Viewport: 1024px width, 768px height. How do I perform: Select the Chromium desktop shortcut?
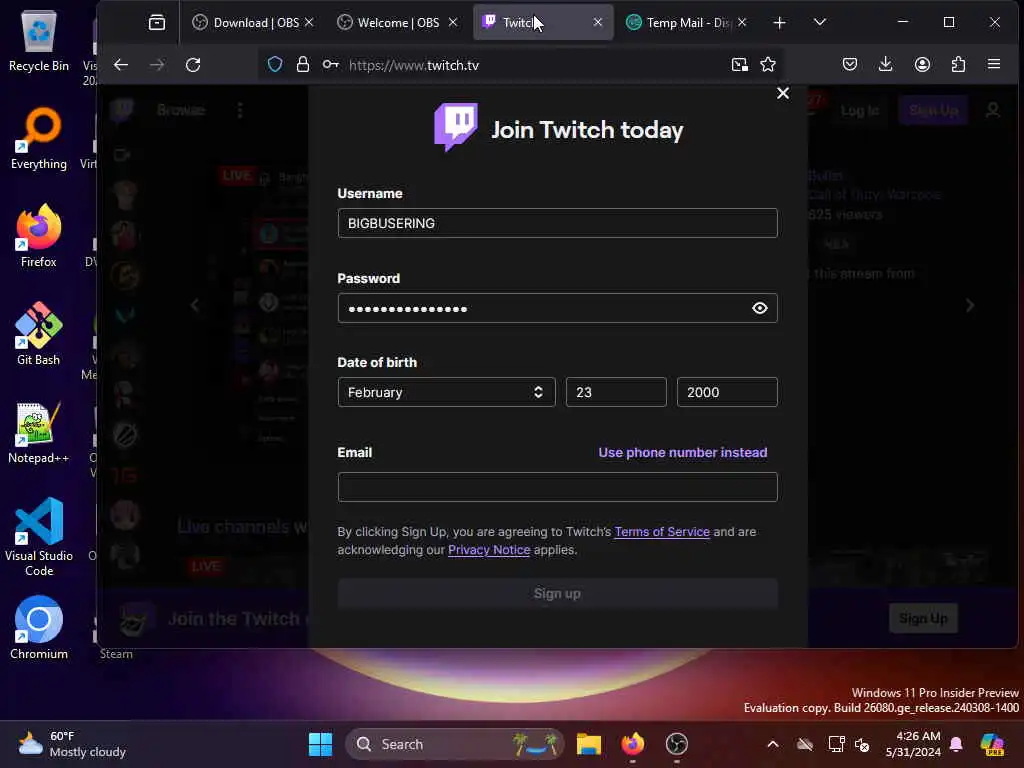tap(39, 628)
